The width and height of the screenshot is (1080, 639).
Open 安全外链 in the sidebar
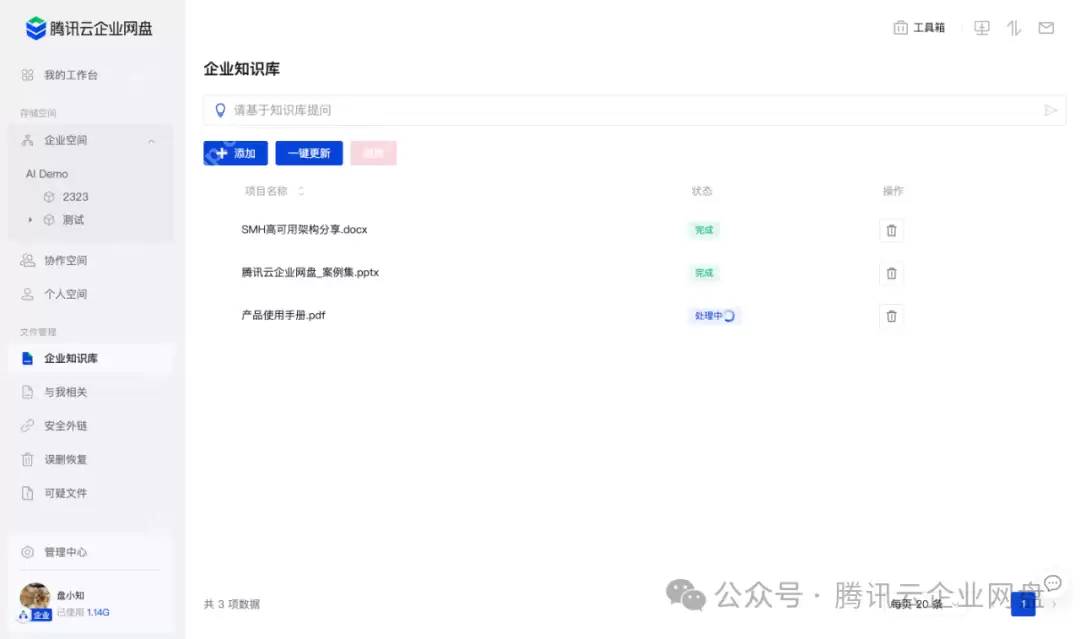(x=70, y=425)
